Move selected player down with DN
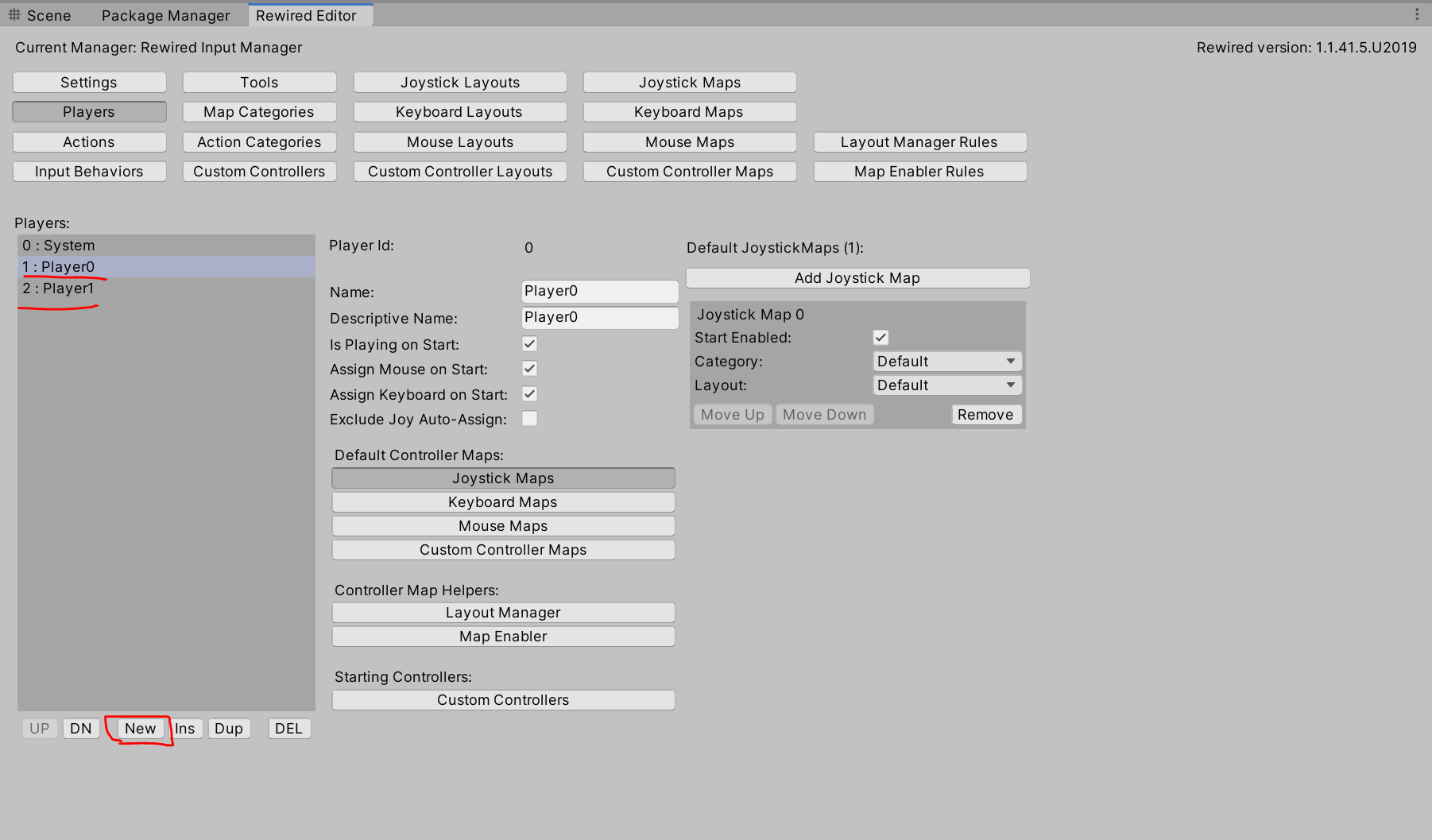1432x840 pixels. click(81, 729)
